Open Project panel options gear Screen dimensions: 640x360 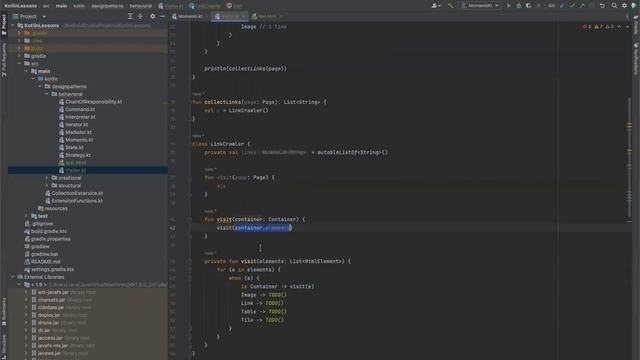click(x=153, y=16)
